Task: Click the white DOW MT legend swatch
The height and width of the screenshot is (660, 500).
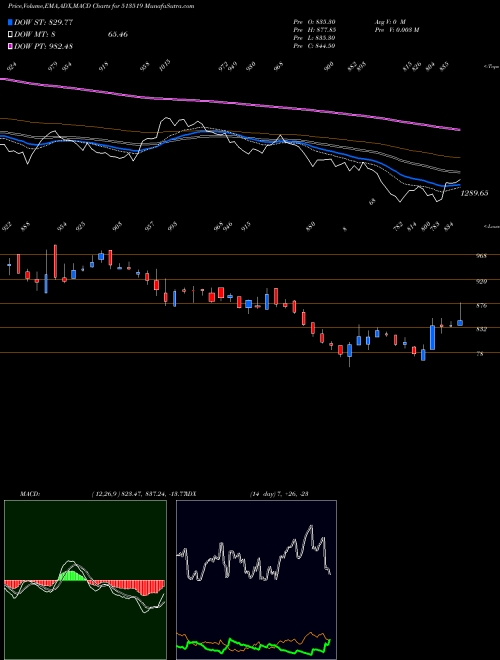Action: pos(10,34)
